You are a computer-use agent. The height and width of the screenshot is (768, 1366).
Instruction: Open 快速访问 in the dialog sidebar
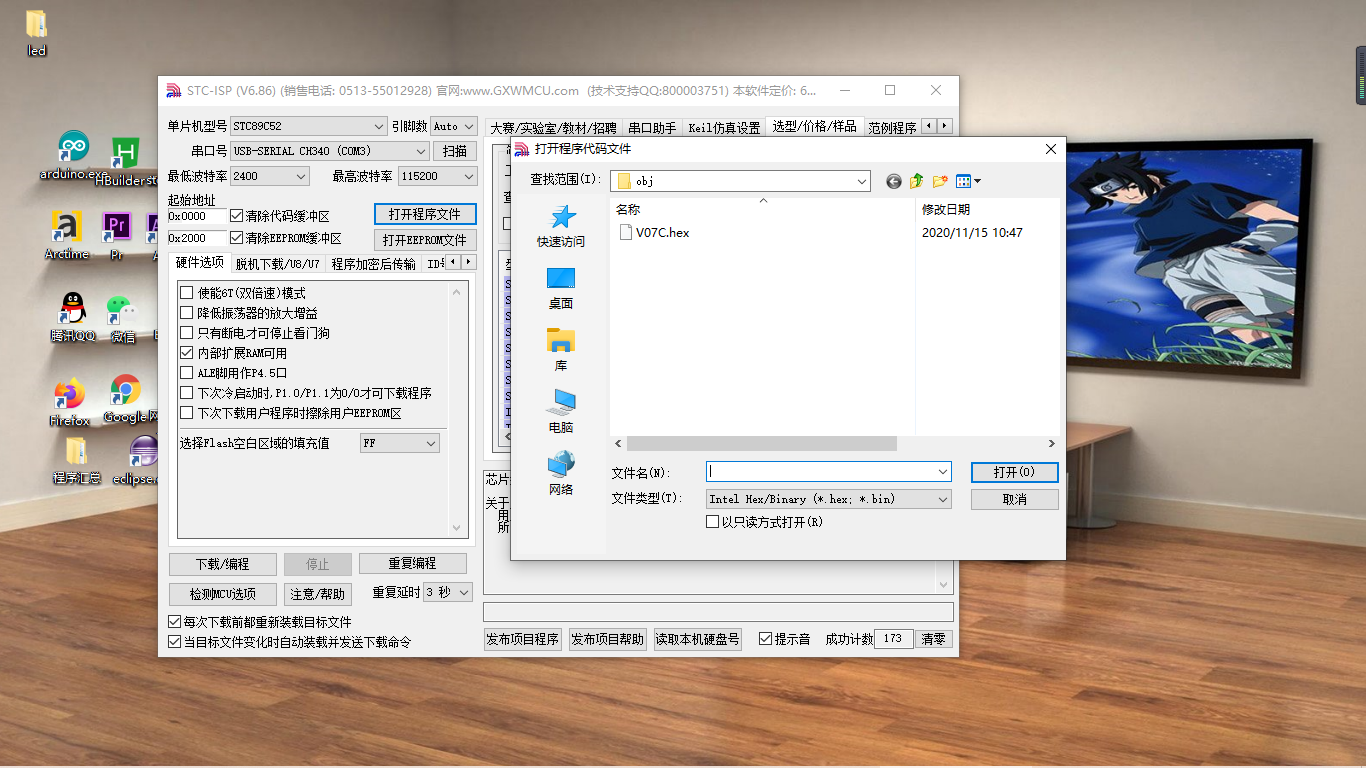[x=561, y=226]
